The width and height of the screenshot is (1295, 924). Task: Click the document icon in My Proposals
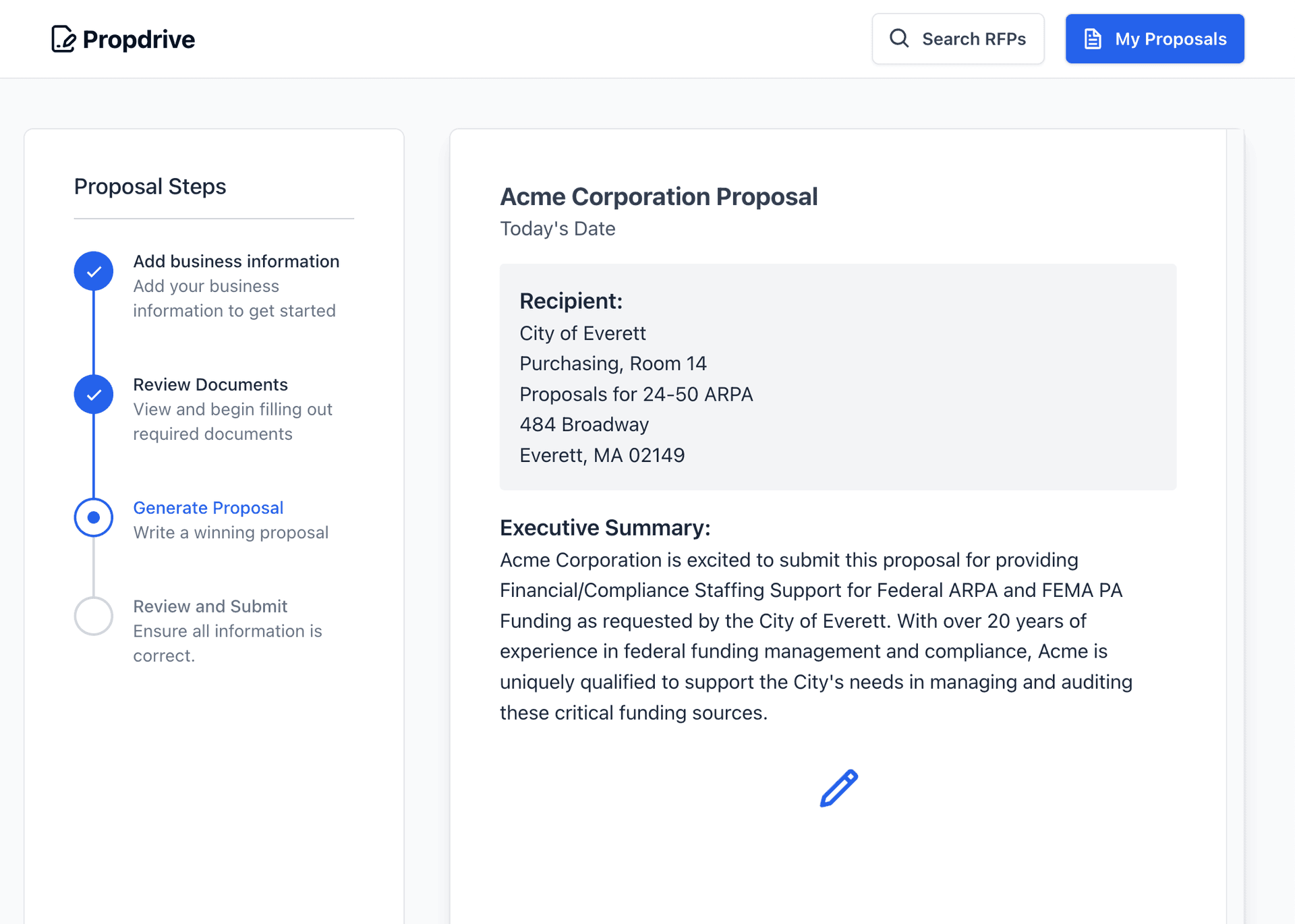pos(1093,39)
